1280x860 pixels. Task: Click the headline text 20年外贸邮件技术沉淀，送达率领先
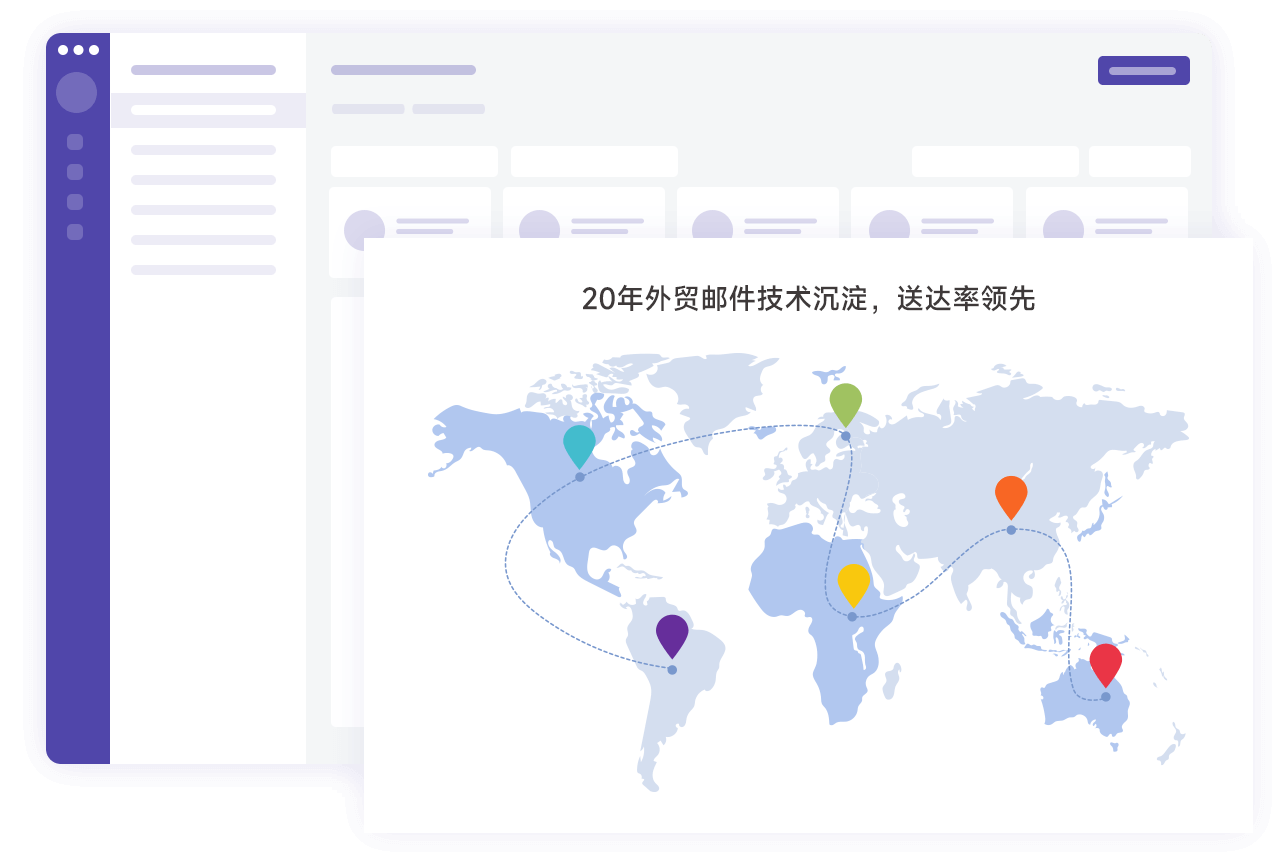808,298
